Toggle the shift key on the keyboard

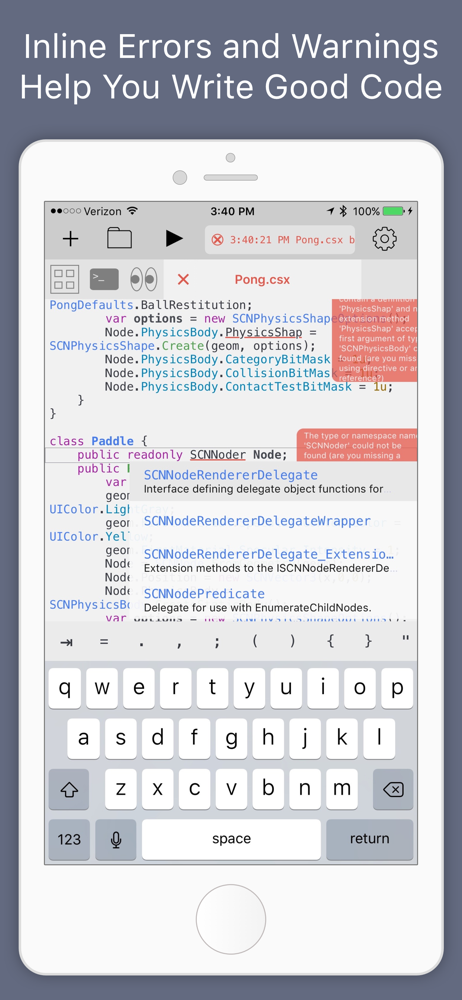pyautogui.click(x=69, y=789)
